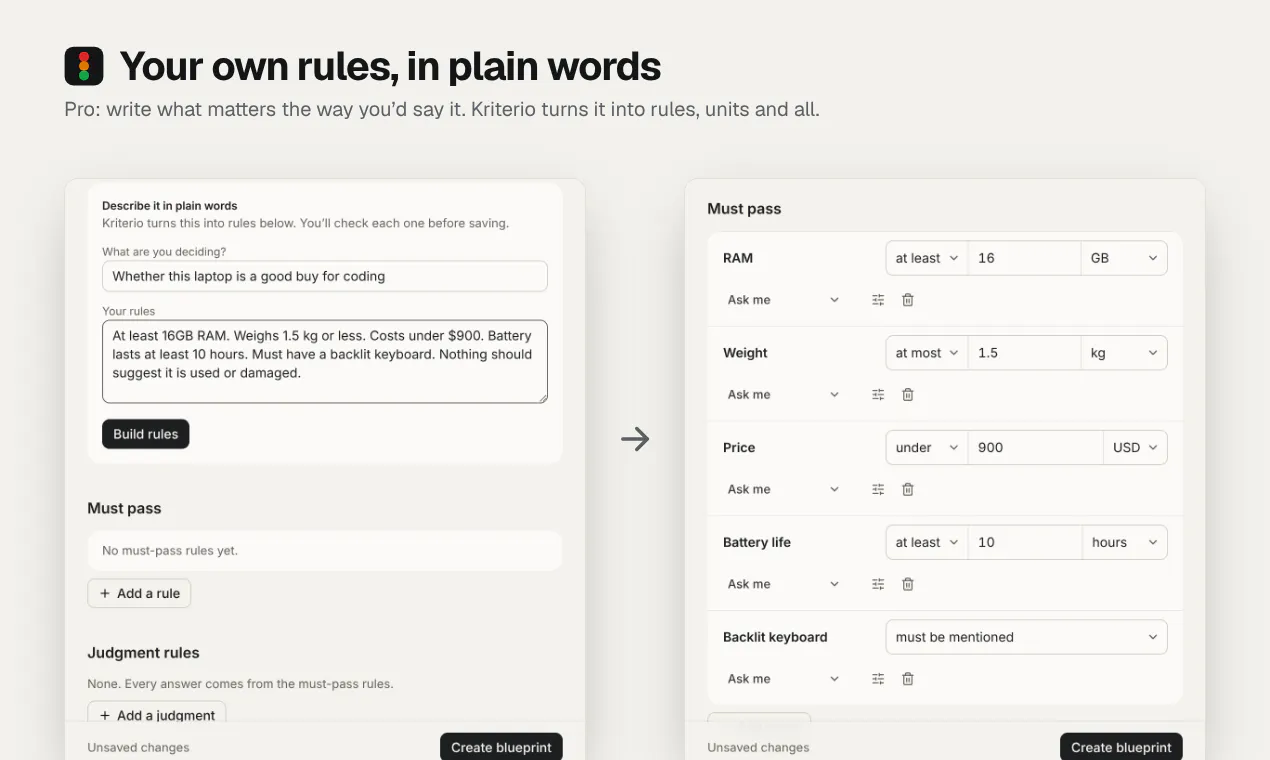Click into the 'Your rules' text area
Screen dimensions: 1270x760
325,361
